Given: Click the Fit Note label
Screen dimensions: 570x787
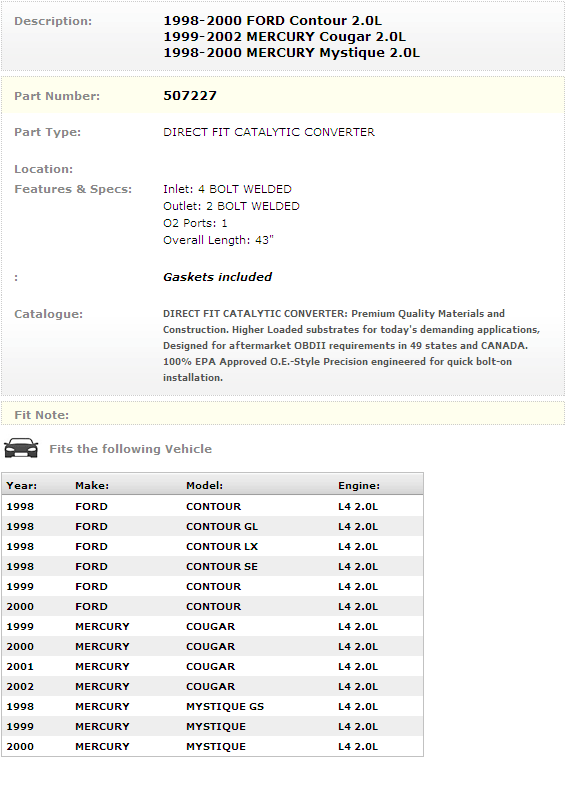Looking at the screenshot, I should click(x=41, y=415).
